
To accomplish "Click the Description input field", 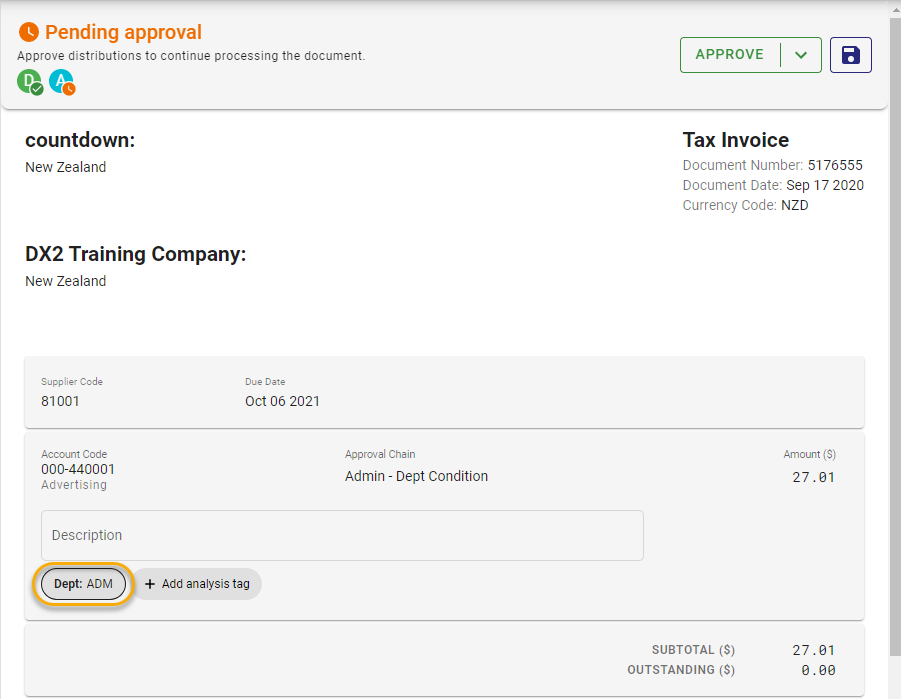I will click(x=342, y=535).
